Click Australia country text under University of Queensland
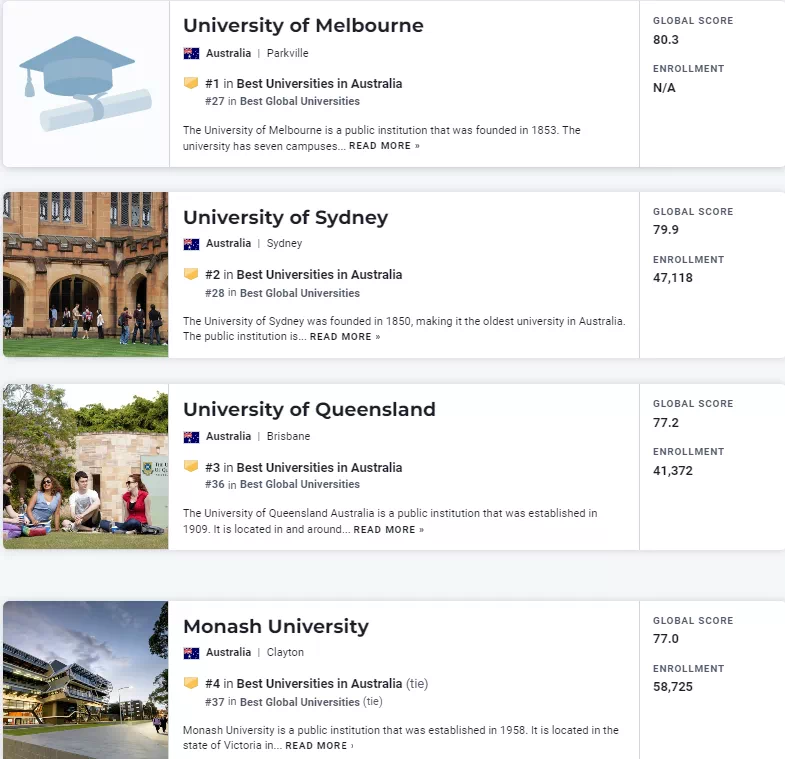This screenshot has width=785, height=759. [228, 436]
